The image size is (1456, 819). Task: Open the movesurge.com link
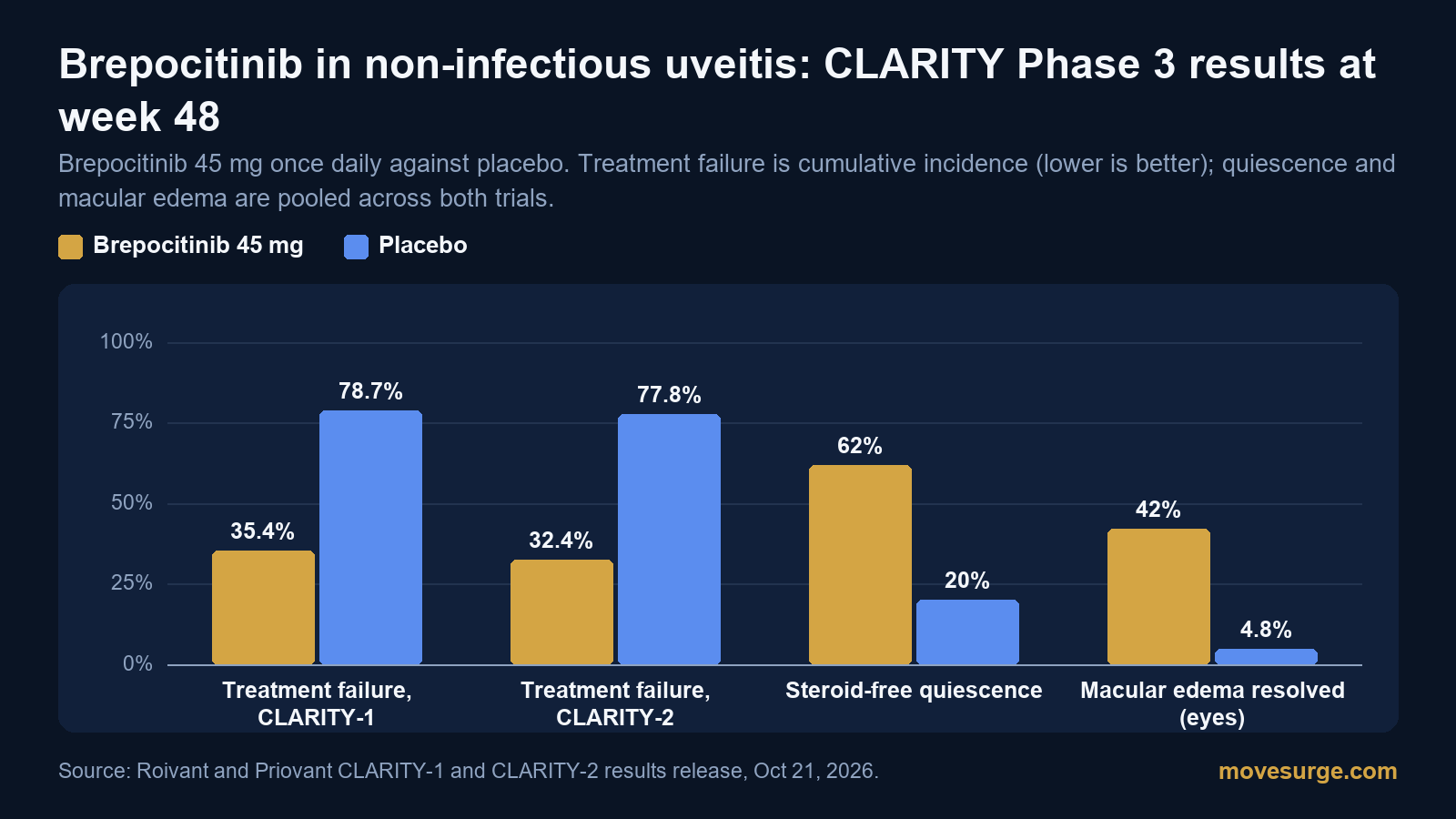point(1308,771)
